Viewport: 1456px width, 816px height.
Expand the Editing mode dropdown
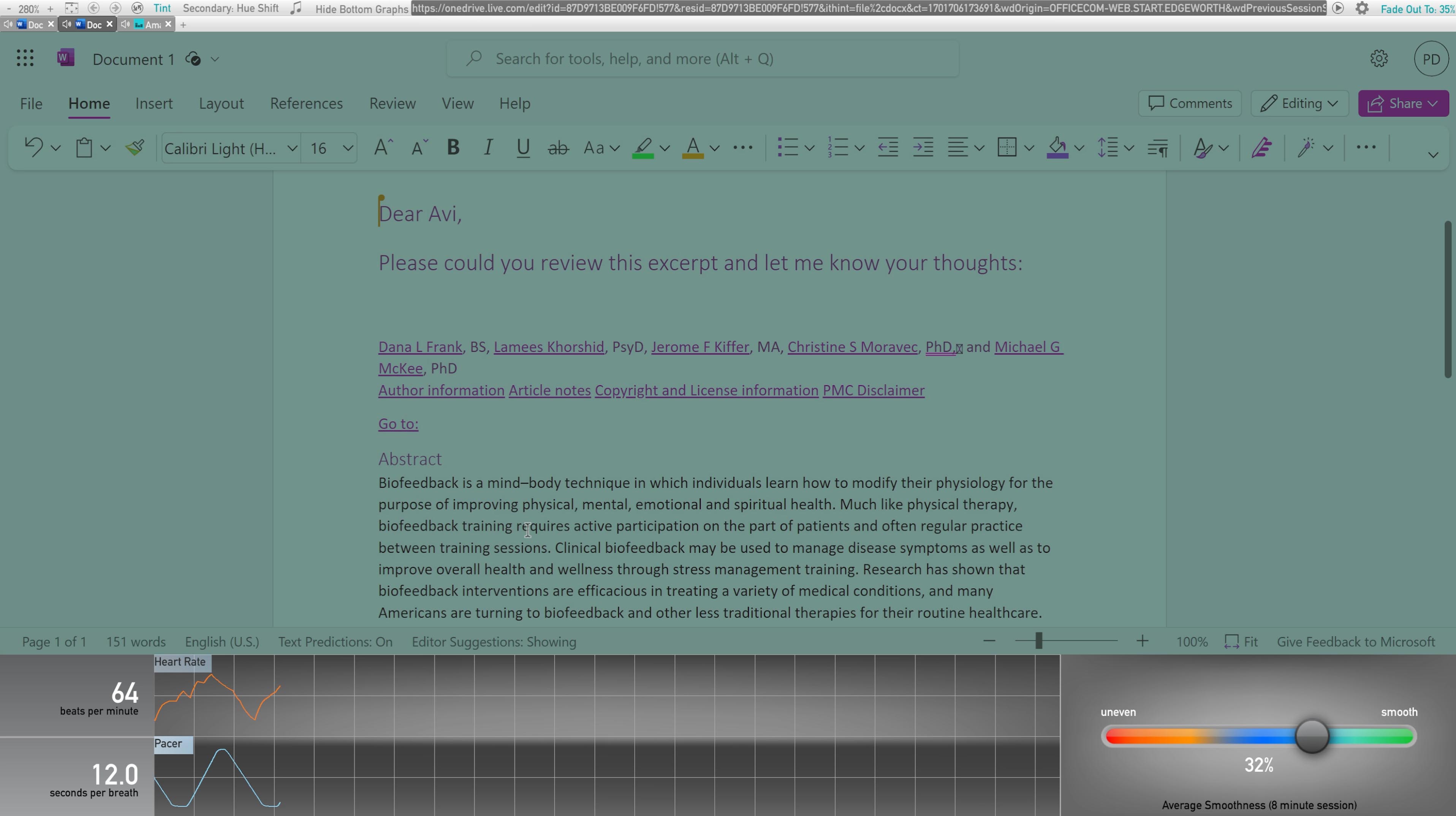pyautogui.click(x=1299, y=103)
